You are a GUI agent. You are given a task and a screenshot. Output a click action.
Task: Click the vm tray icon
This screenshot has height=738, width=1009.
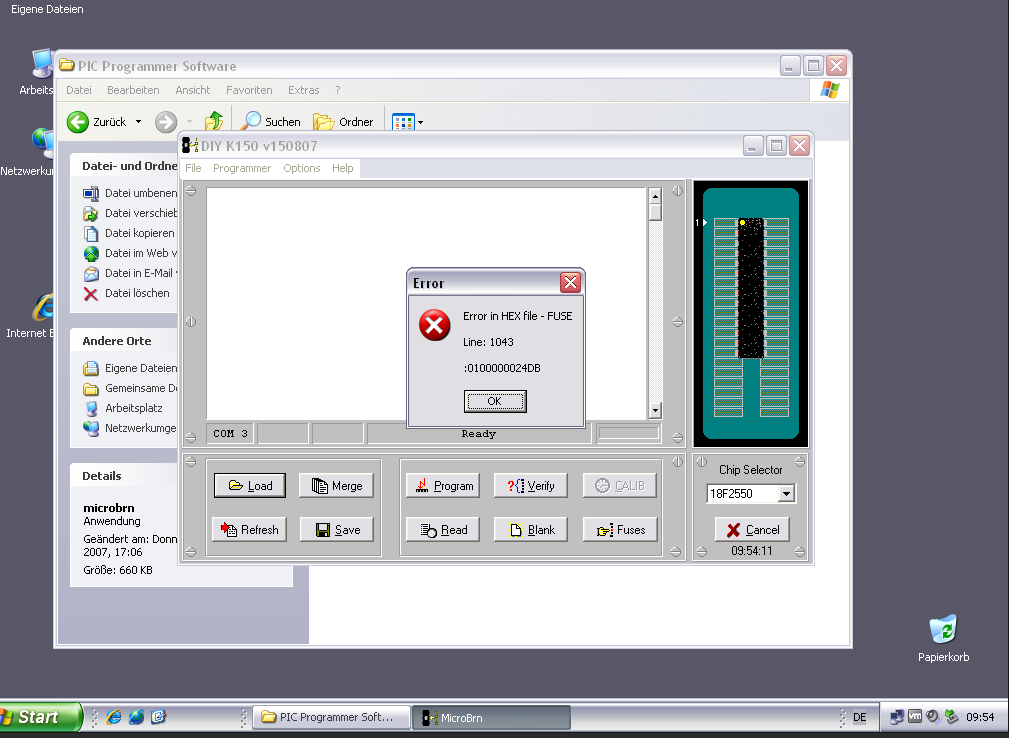tap(914, 716)
